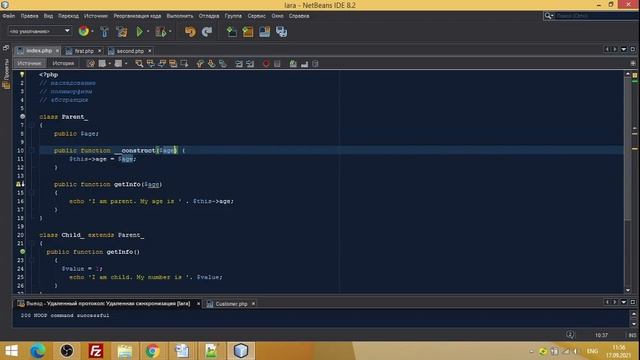Click Clean and Build Project icon
The width and height of the screenshot is (640, 360).
point(122,31)
